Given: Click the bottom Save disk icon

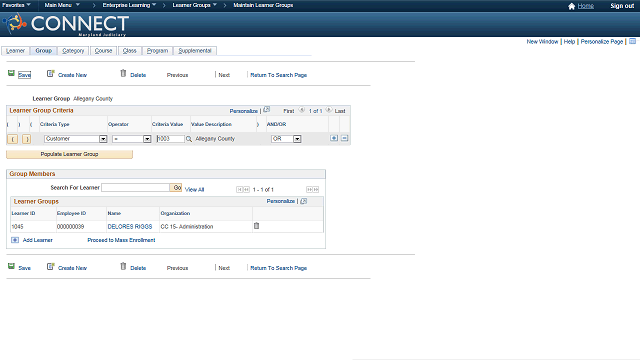Looking at the screenshot, I should pos(11,267).
